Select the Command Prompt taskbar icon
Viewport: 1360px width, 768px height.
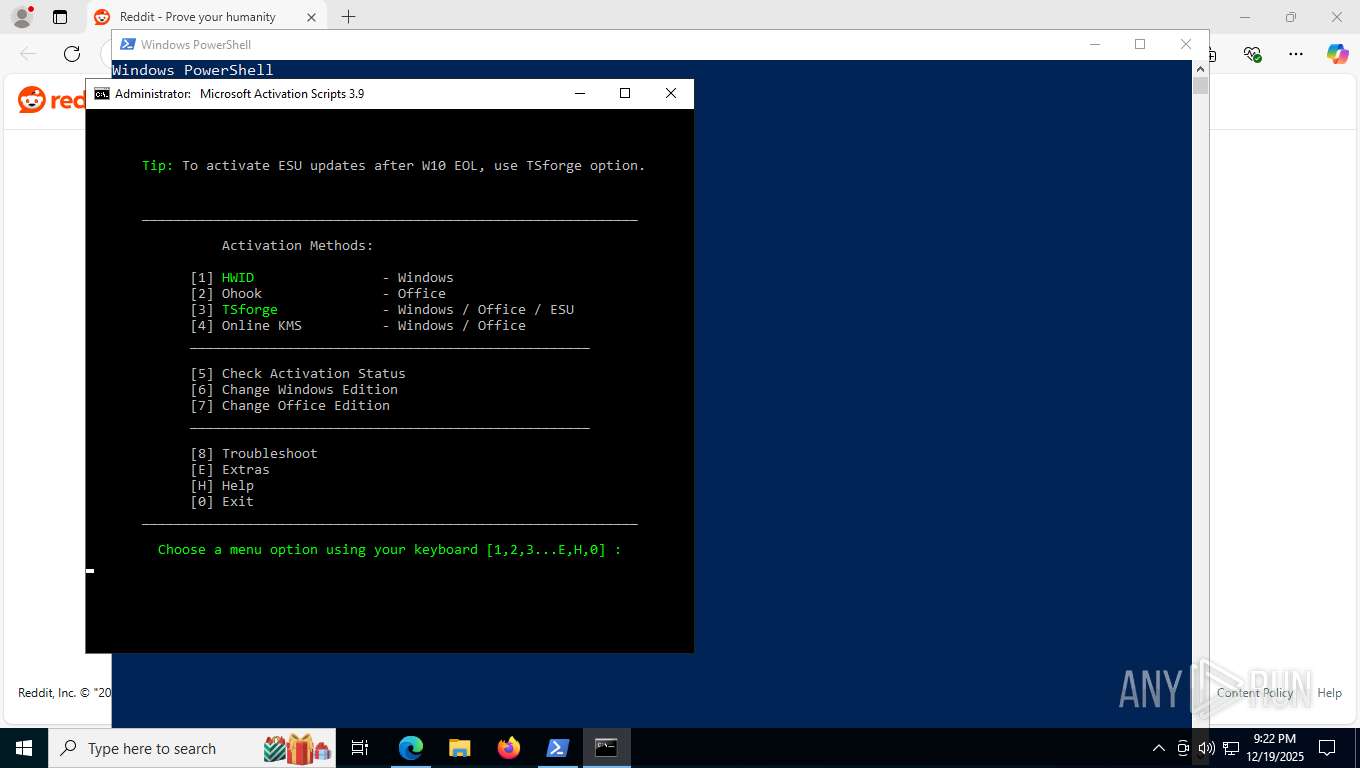[607, 748]
